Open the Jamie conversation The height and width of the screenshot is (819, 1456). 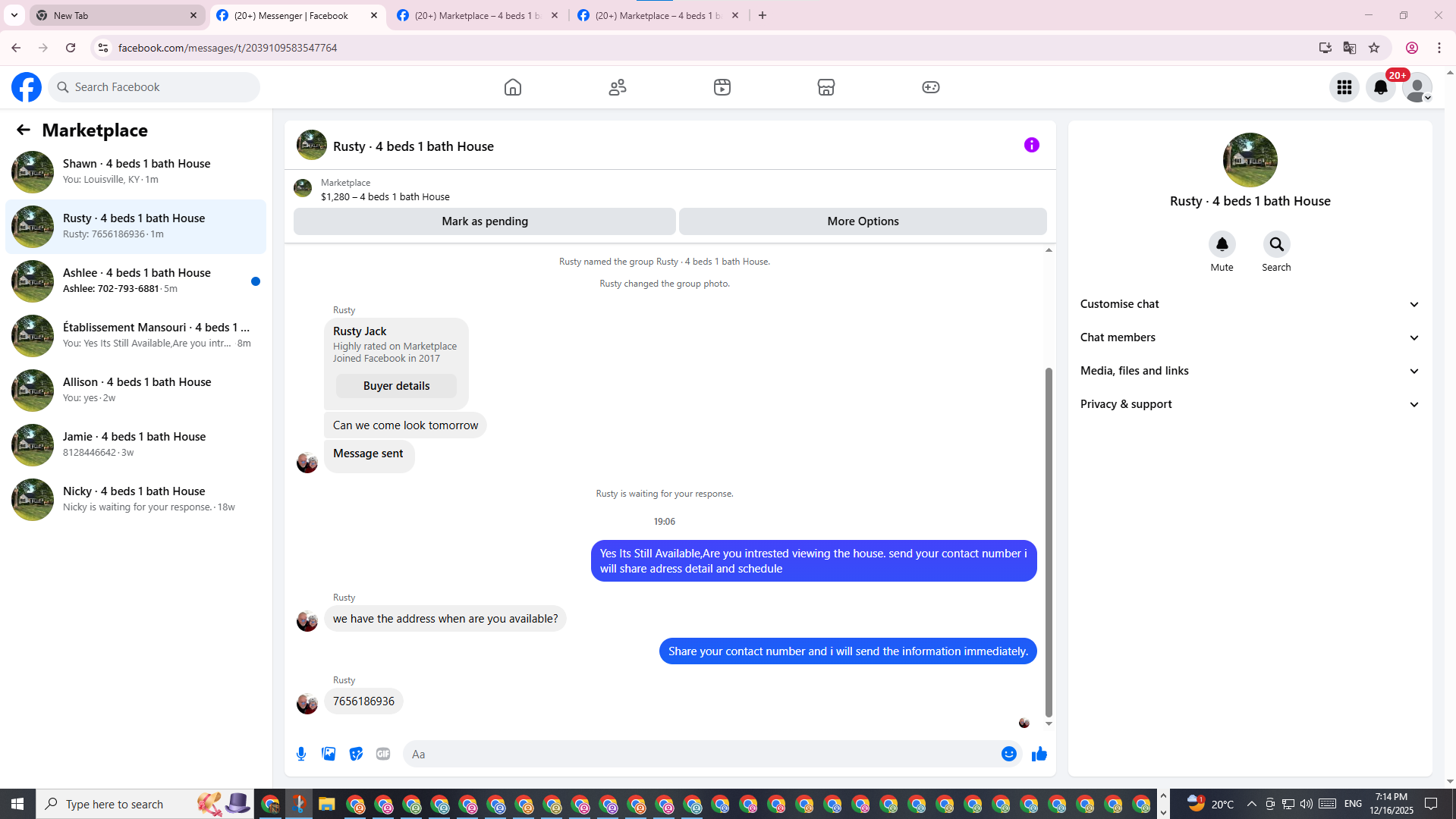(x=136, y=444)
